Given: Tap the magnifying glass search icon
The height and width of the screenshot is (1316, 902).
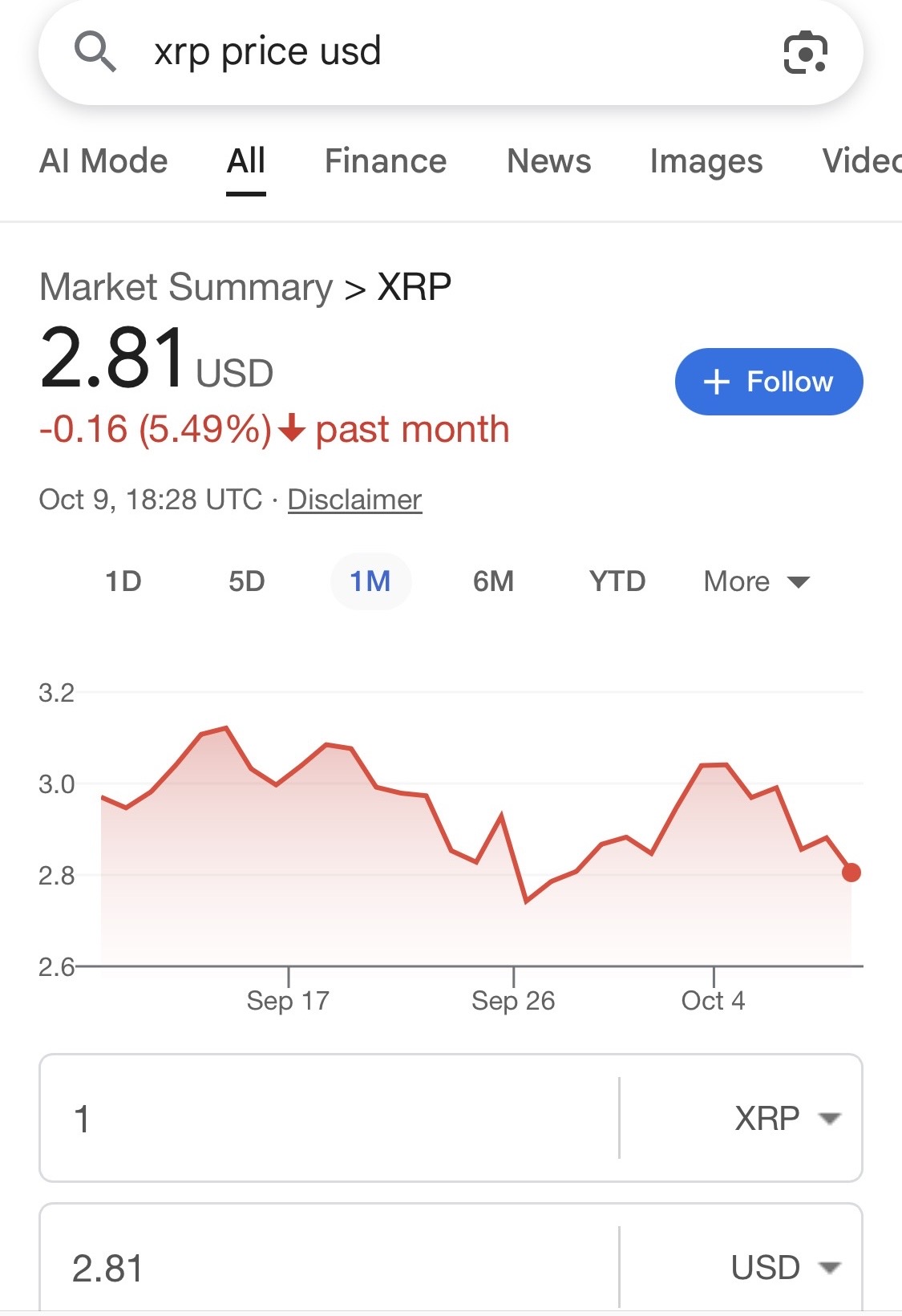Looking at the screenshot, I should point(95,52).
